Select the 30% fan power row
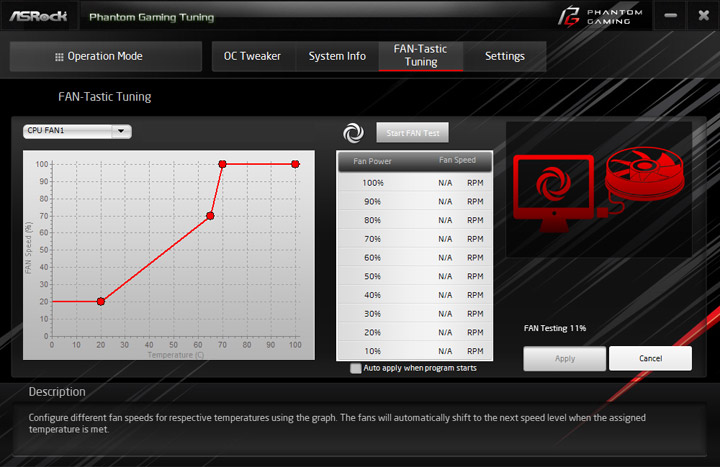 point(415,314)
